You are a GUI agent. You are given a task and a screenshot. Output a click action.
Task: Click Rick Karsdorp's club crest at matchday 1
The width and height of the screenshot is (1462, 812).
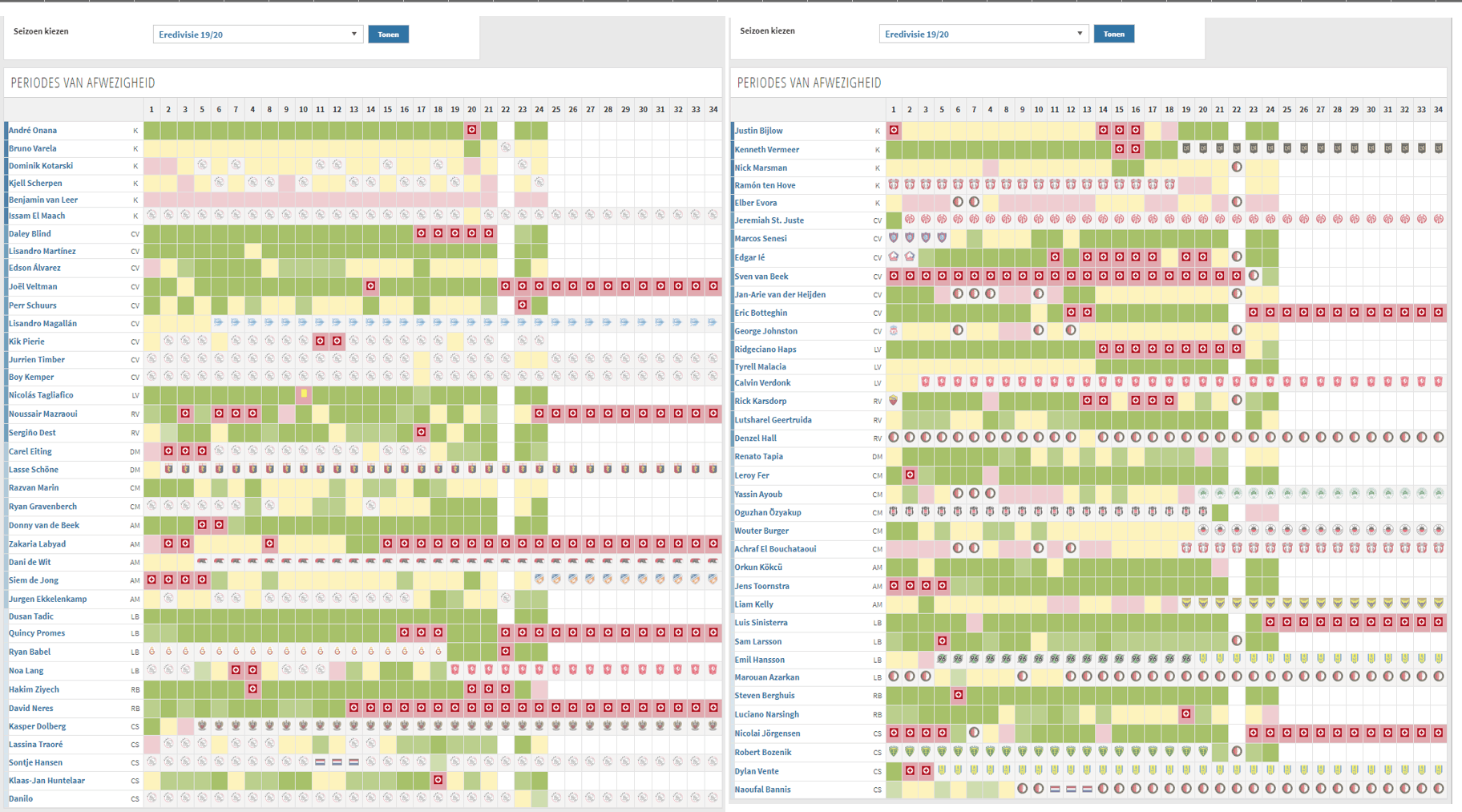(894, 401)
